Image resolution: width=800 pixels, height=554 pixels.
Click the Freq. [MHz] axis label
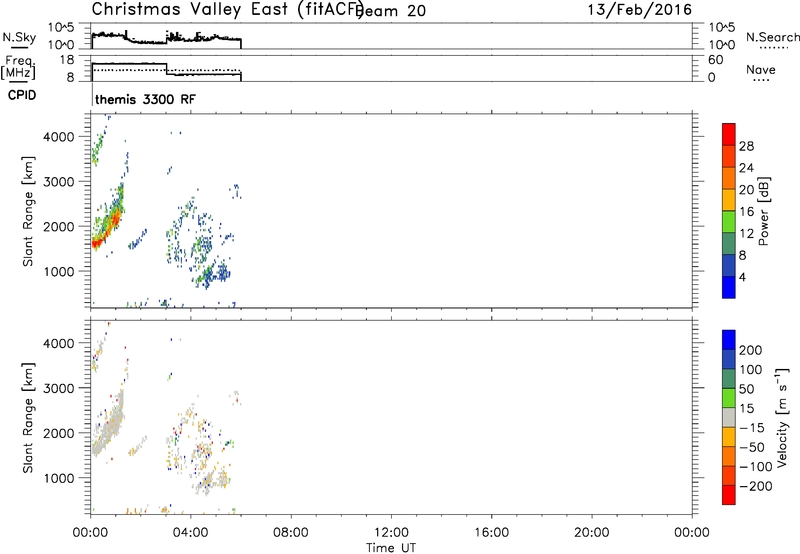click(19, 67)
